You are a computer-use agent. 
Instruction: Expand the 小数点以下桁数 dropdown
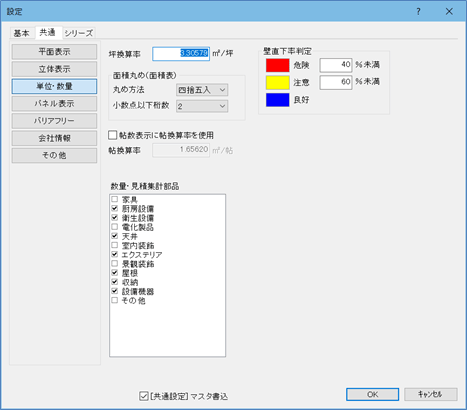point(202,106)
